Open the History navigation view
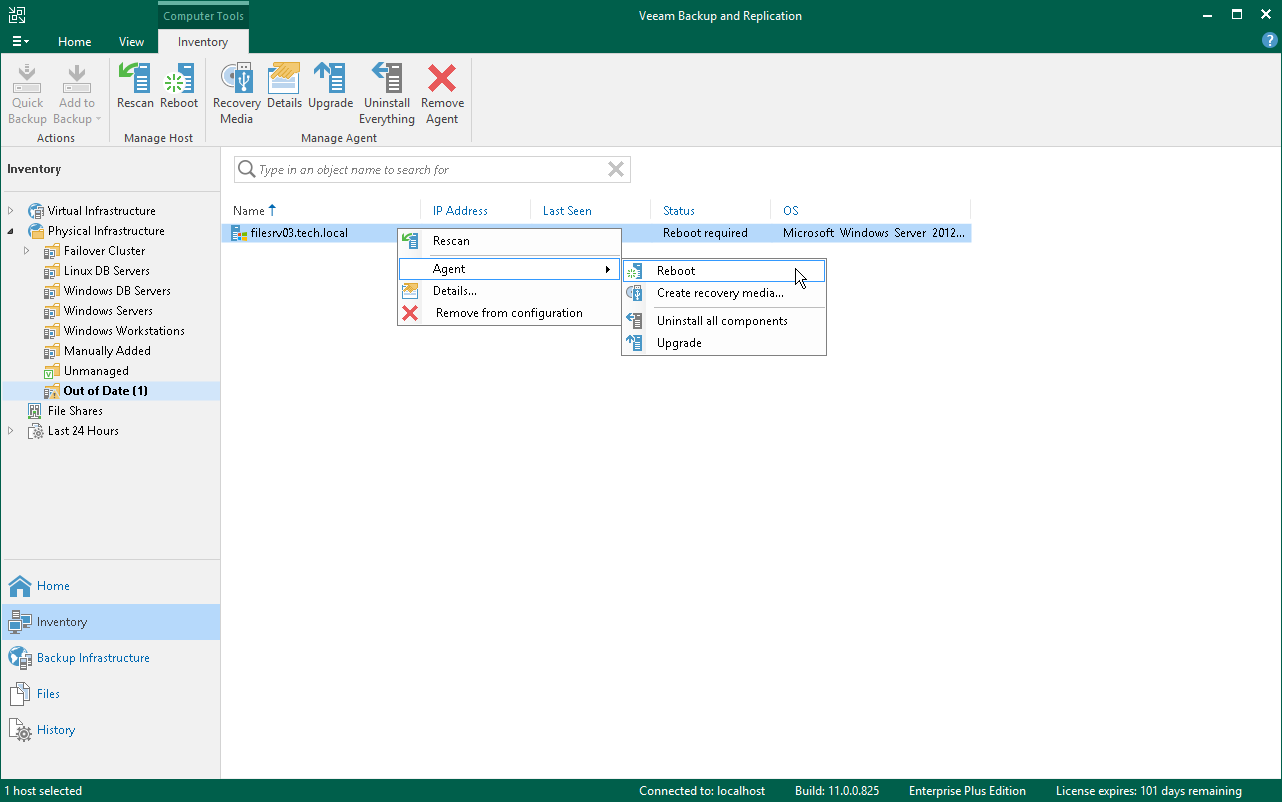 pos(110,730)
